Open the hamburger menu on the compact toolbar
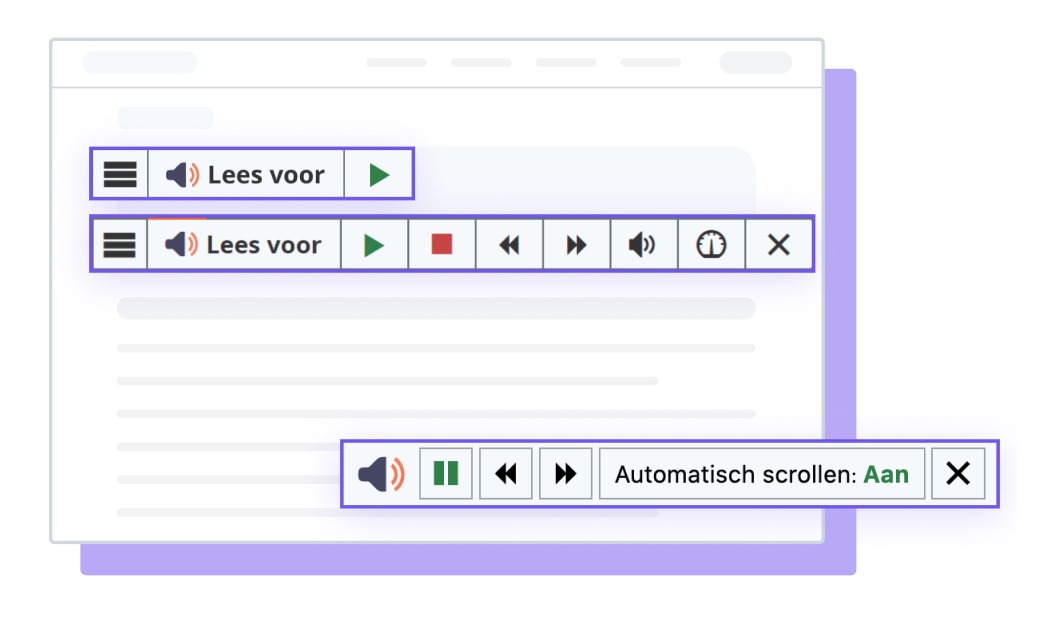This screenshot has height=634, width=1044. click(120, 174)
